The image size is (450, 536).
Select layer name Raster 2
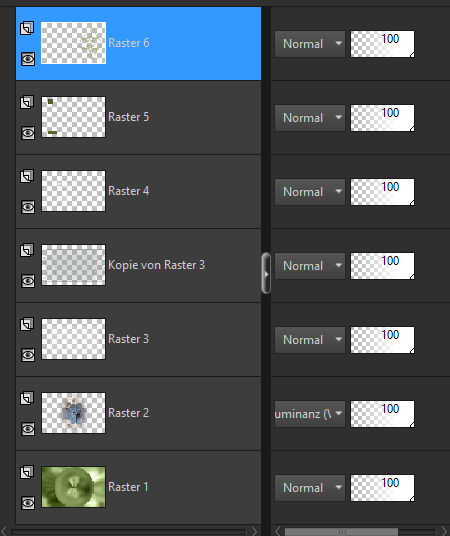[x=129, y=413]
